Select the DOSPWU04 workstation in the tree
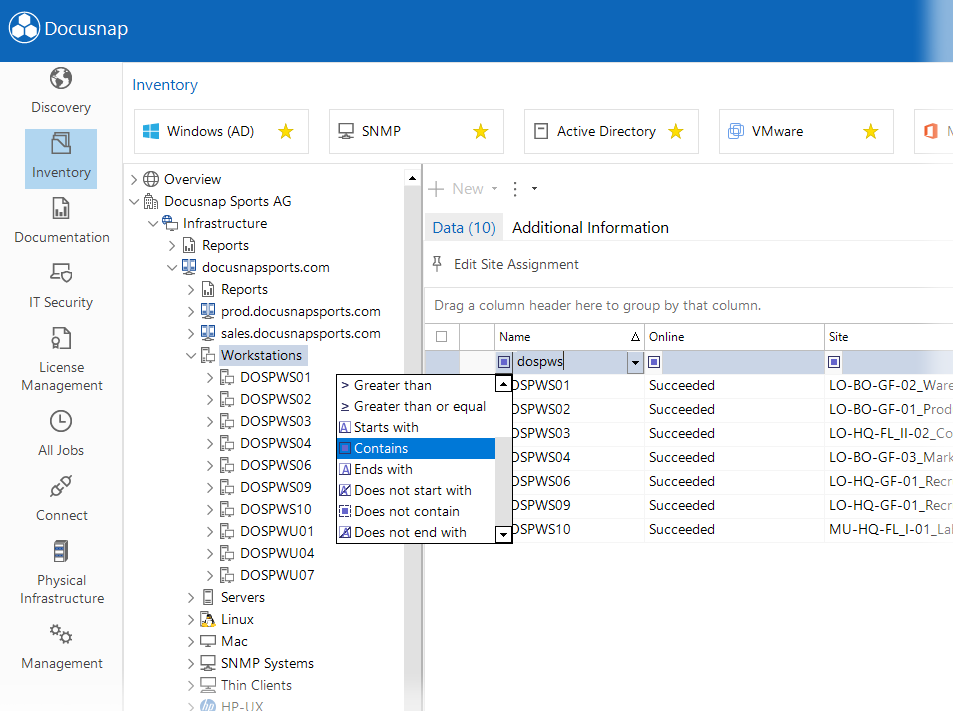Image resolution: width=953 pixels, height=711 pixels. pyautogui.click(x=277, y=553)
